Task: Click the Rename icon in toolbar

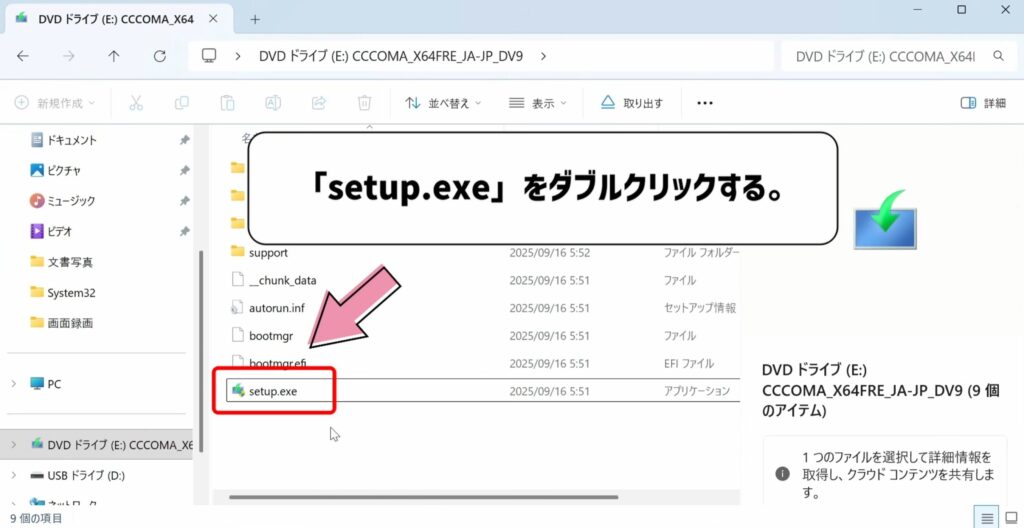Action: click(x=273, y=103)
